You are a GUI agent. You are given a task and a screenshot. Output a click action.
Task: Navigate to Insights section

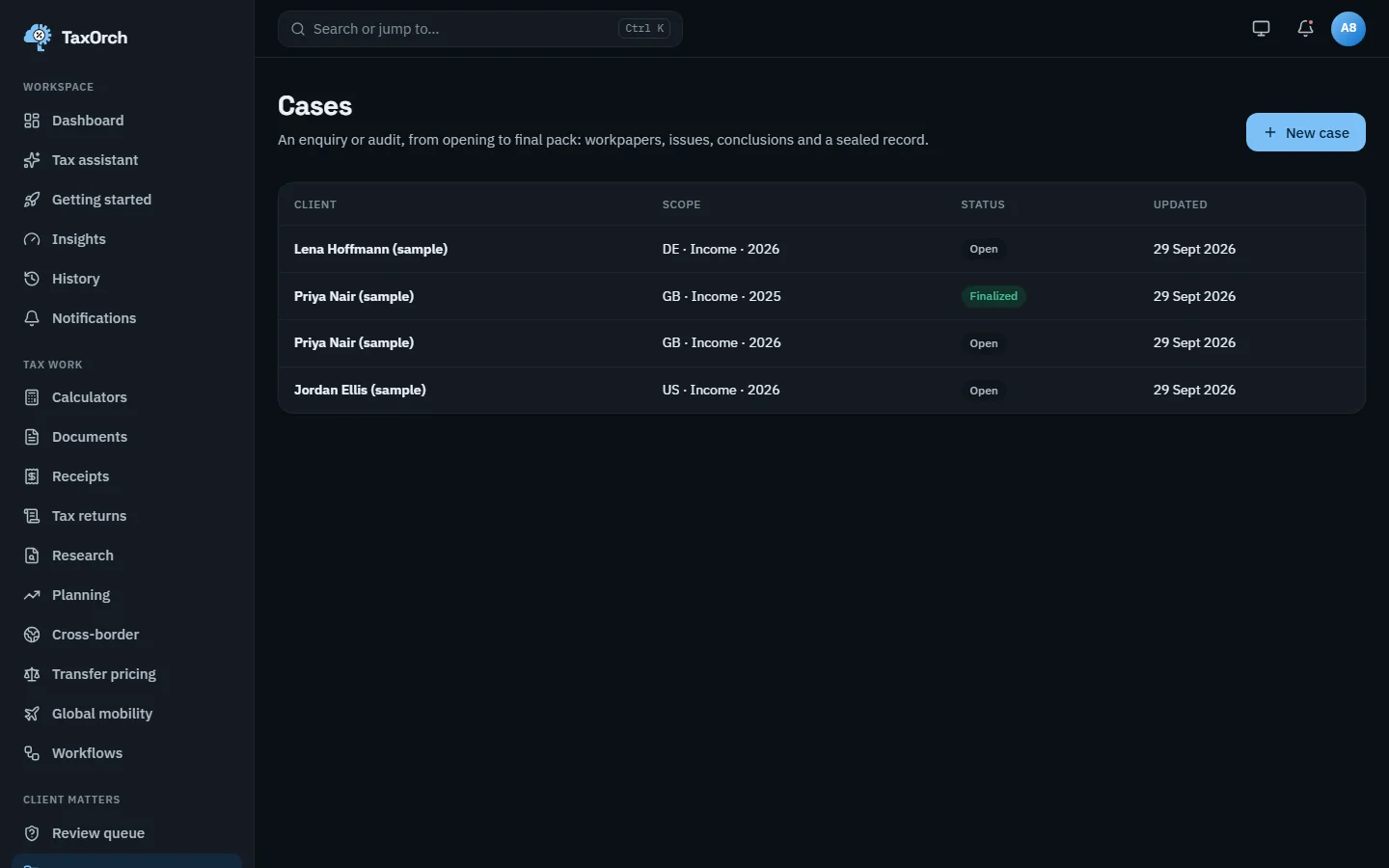tap(127, 239)
